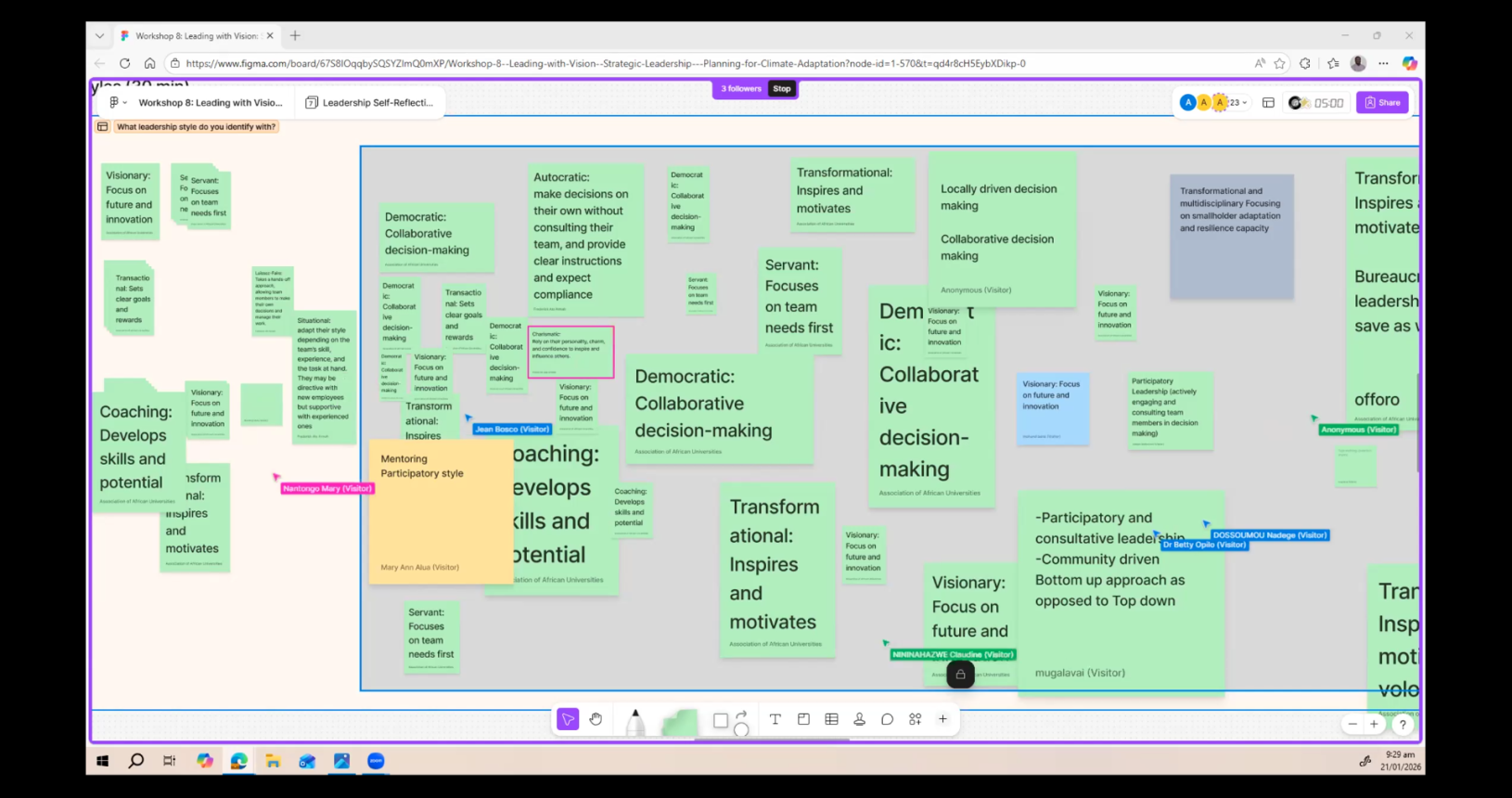The height and width of the screenshot is (798, 1512).
Task: Toggle the layout panel icon beside avatars
Action: 1268,103
